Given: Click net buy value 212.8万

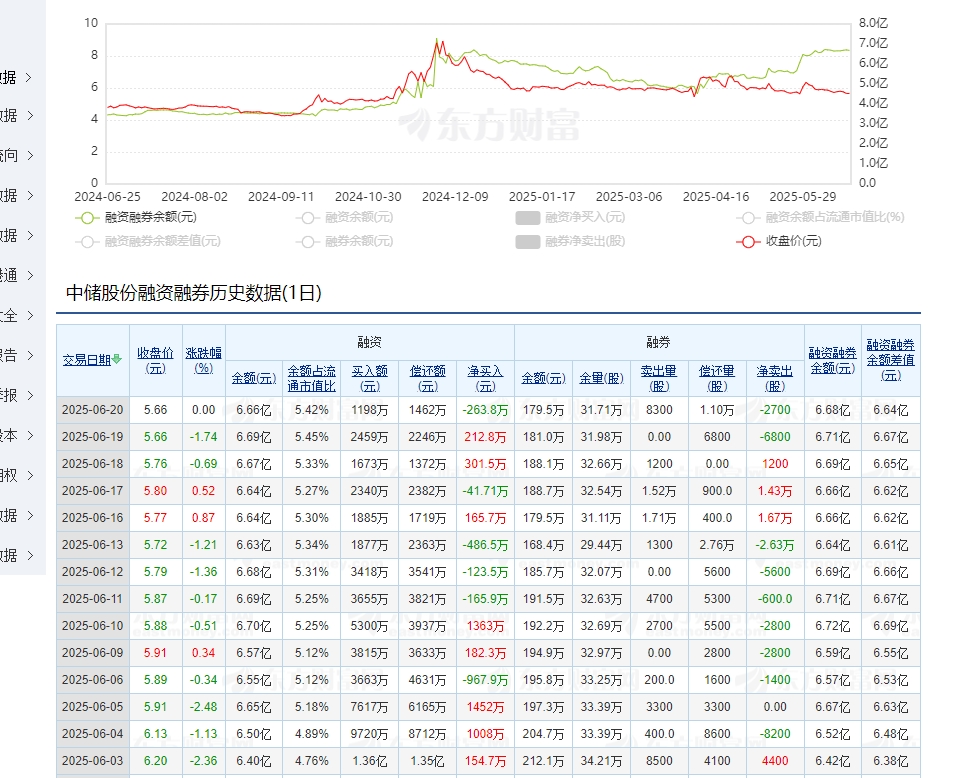Looking at the screenshot, I should coord(485,437).
